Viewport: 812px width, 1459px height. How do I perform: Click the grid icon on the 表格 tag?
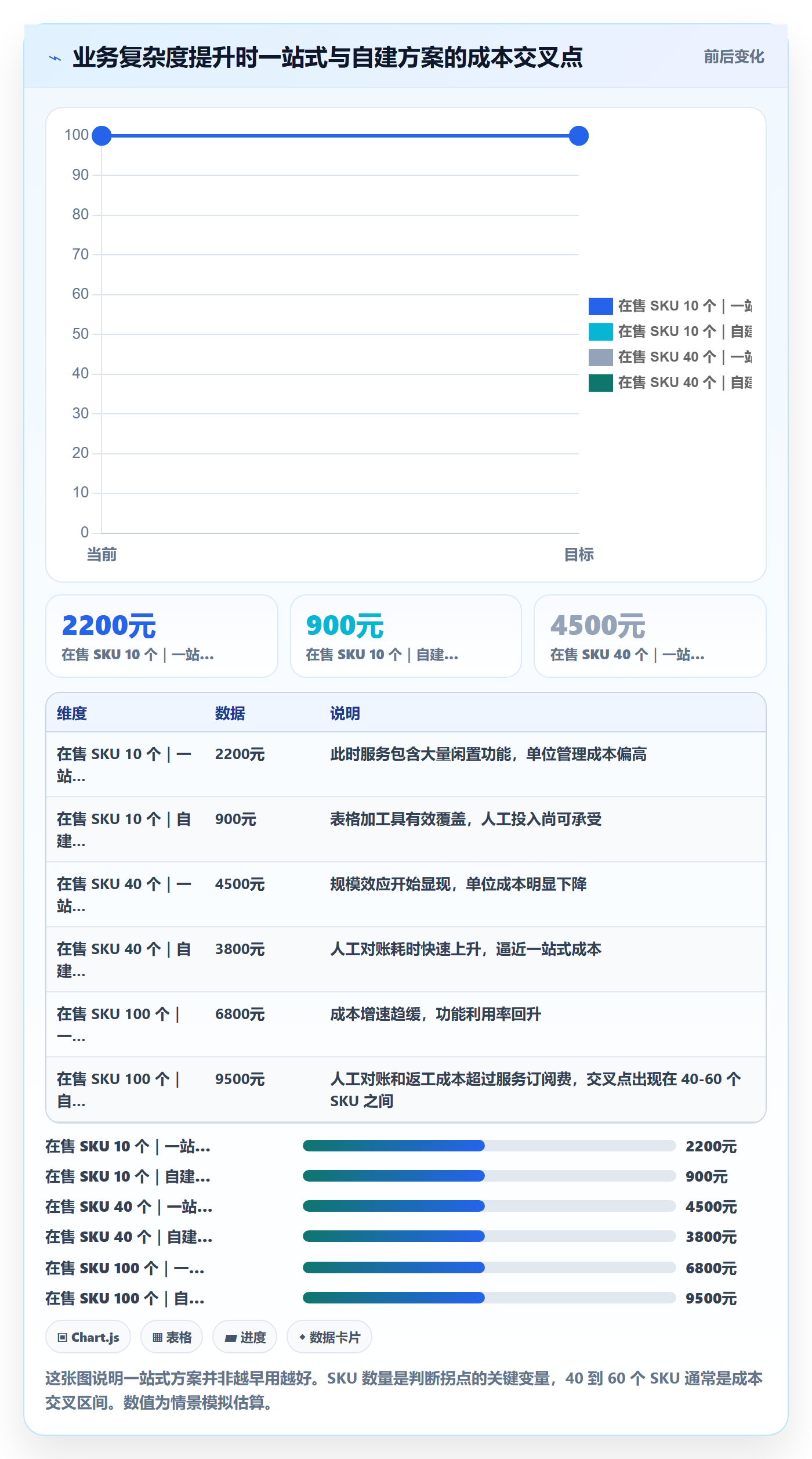pyautogui.click(x=157, y=1337)
